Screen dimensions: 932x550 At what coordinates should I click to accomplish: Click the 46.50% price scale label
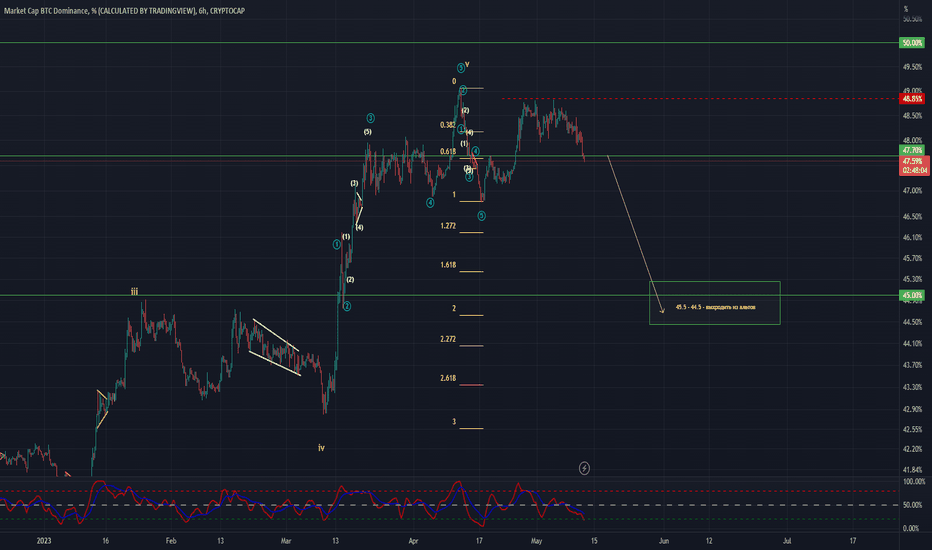912,216
